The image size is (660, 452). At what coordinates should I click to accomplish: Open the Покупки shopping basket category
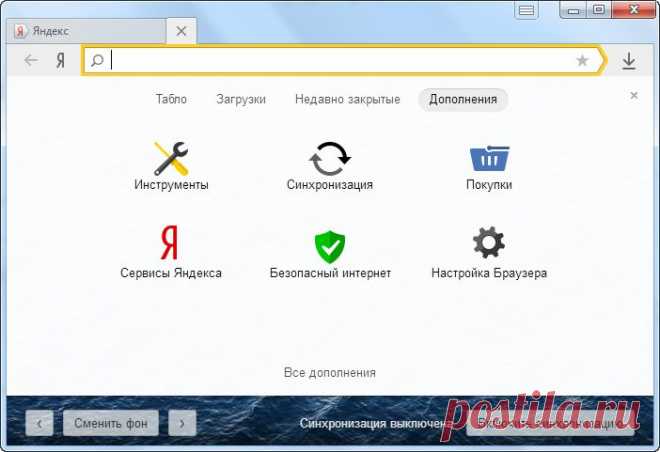click(x=489, y=167)
